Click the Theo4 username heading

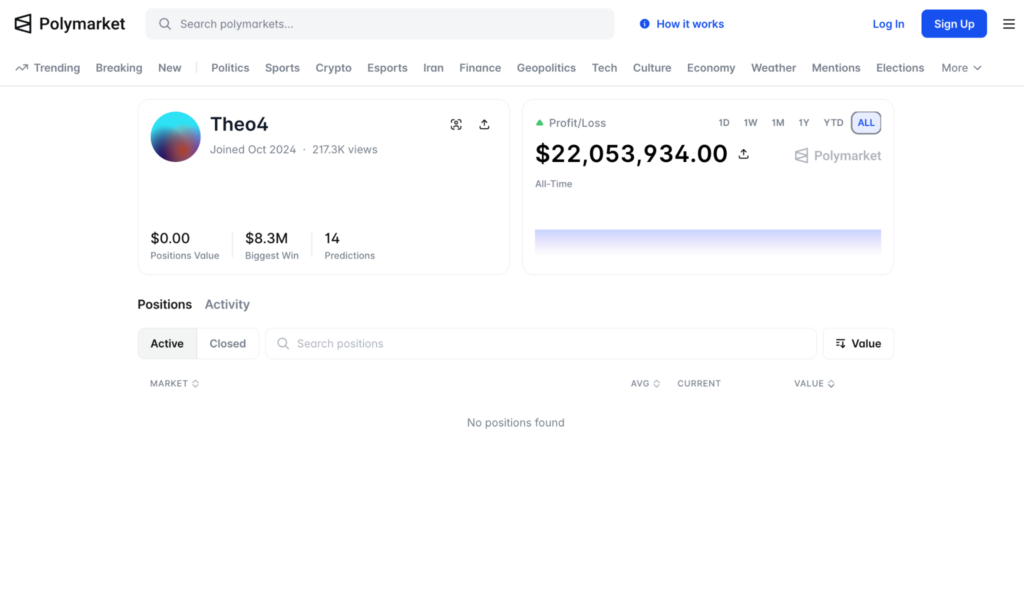(x=239, y=124)
